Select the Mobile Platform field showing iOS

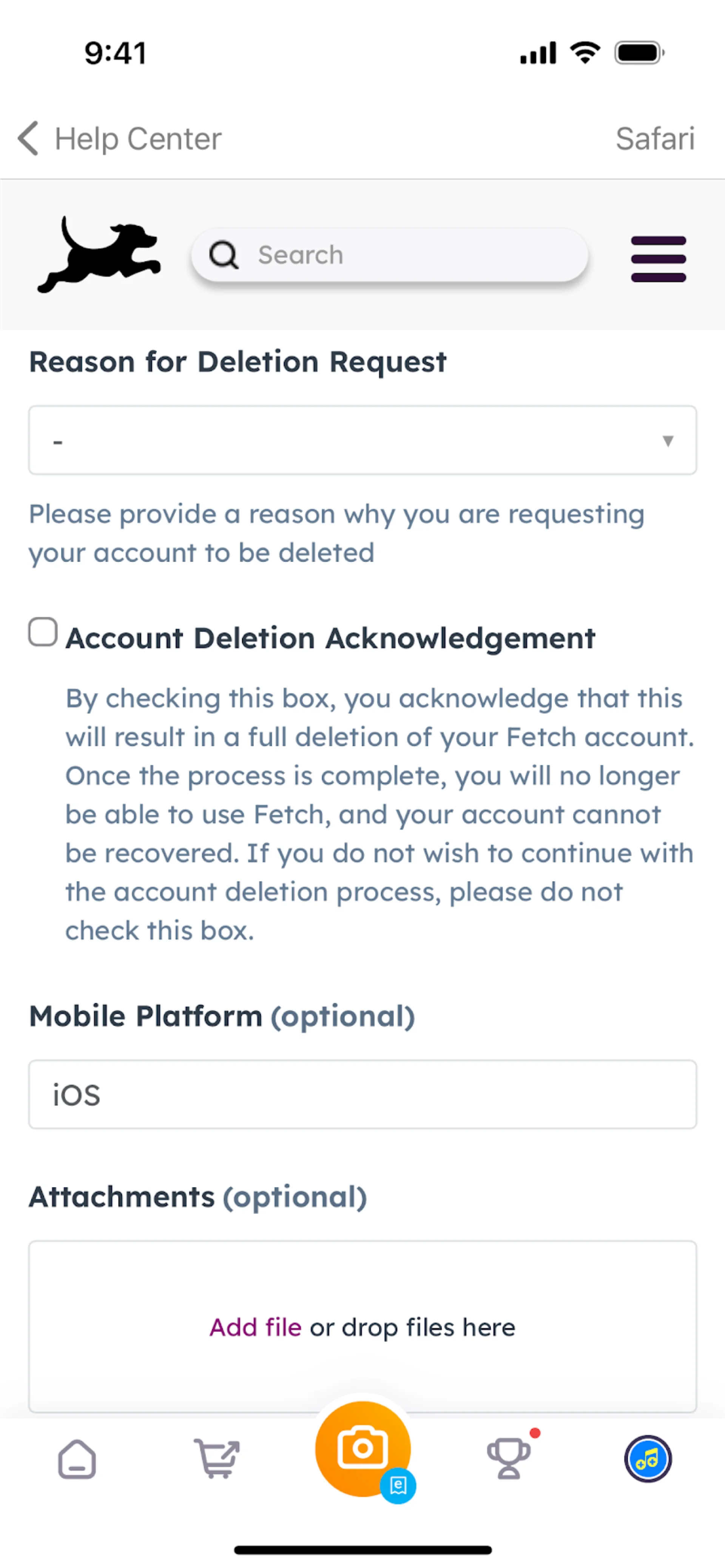point(362,1094)
